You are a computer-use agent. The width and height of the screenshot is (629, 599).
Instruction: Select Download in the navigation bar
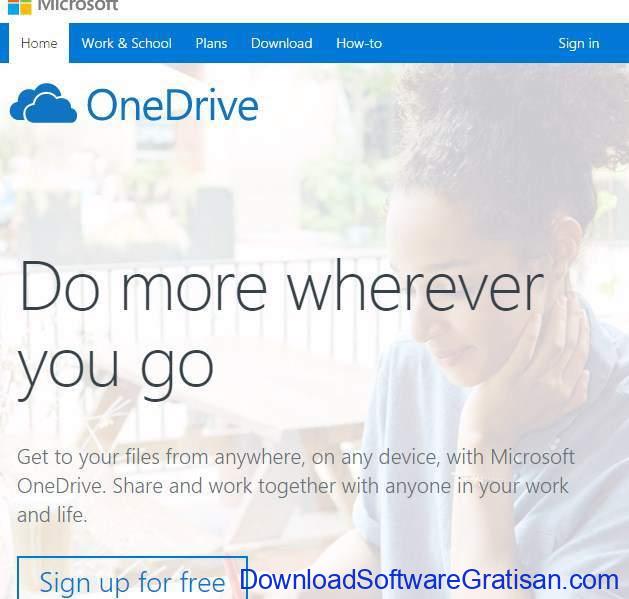click(x=282, y=43)
